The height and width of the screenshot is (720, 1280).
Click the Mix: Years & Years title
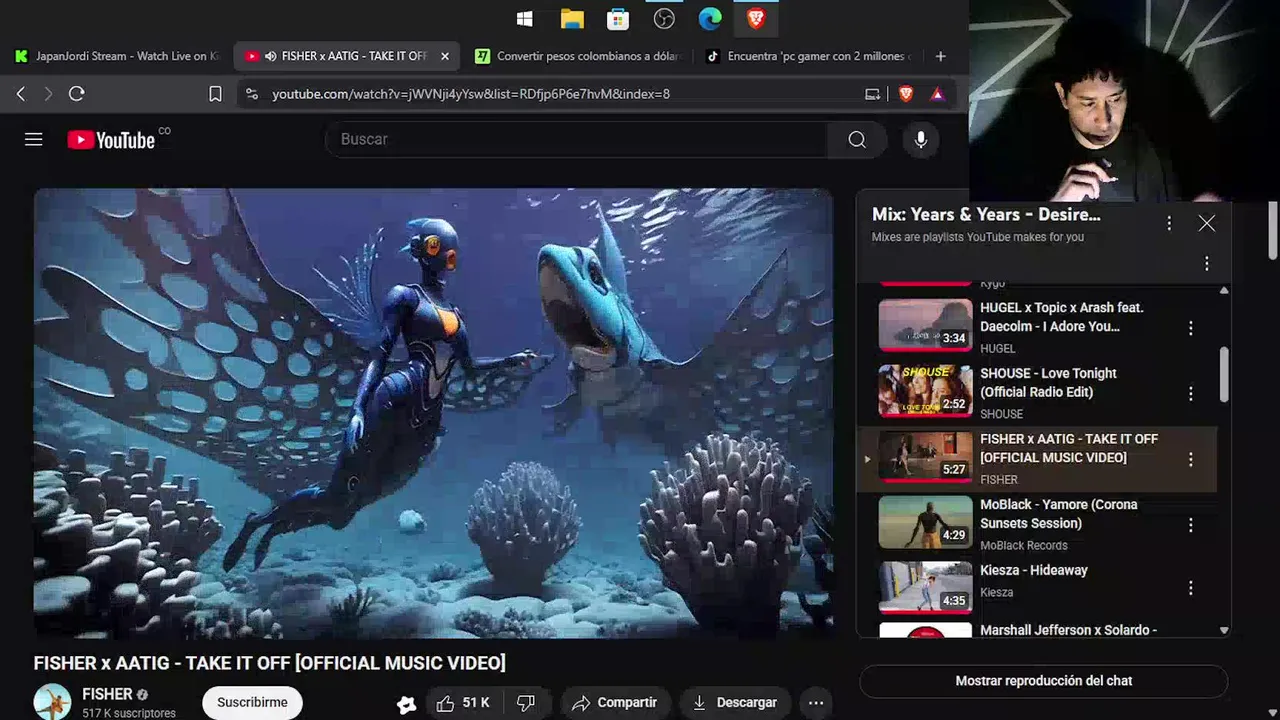(986, 214)
